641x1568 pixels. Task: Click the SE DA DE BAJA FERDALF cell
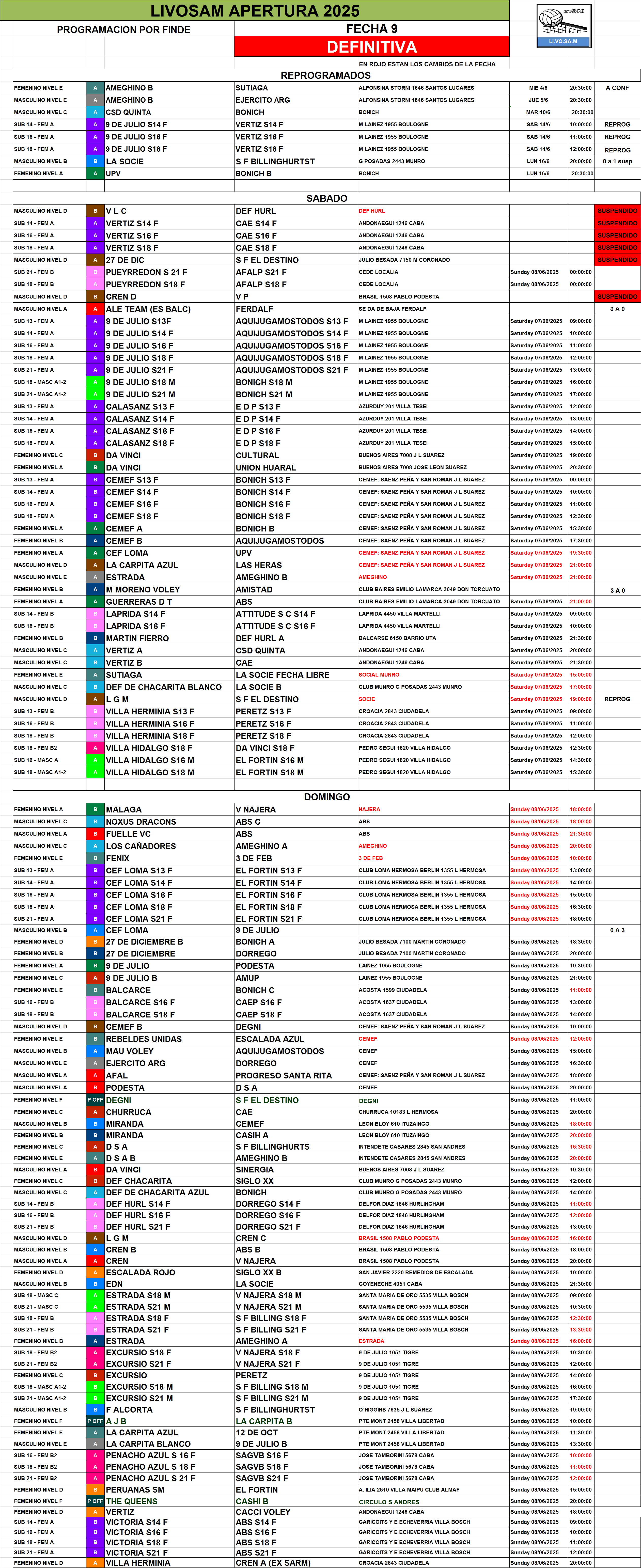tap(433, 309)
